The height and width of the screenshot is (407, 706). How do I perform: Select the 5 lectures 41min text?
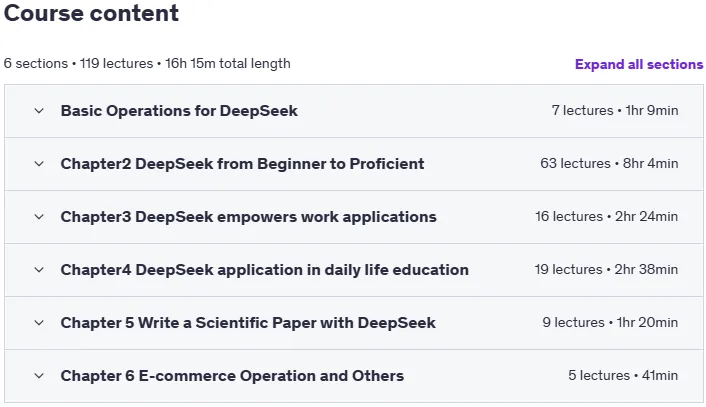click(x=623, y=375)
